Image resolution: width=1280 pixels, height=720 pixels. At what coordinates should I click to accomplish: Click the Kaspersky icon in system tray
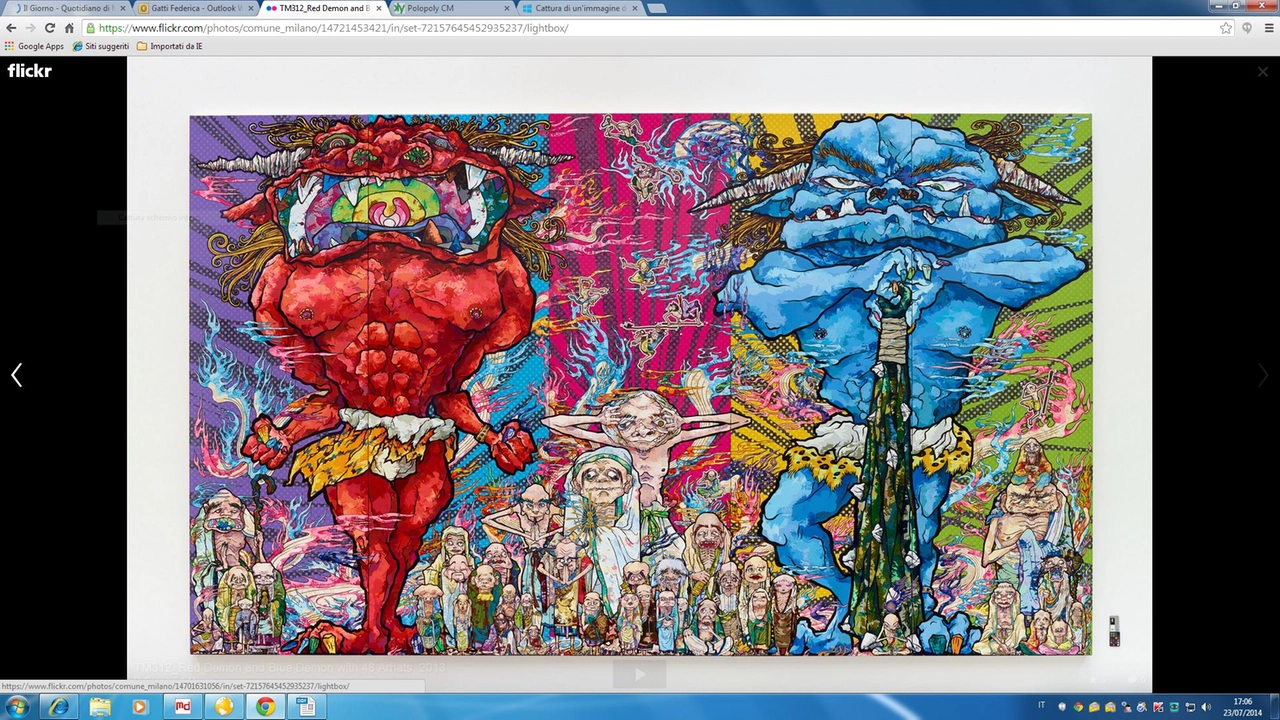[1158, 707]
